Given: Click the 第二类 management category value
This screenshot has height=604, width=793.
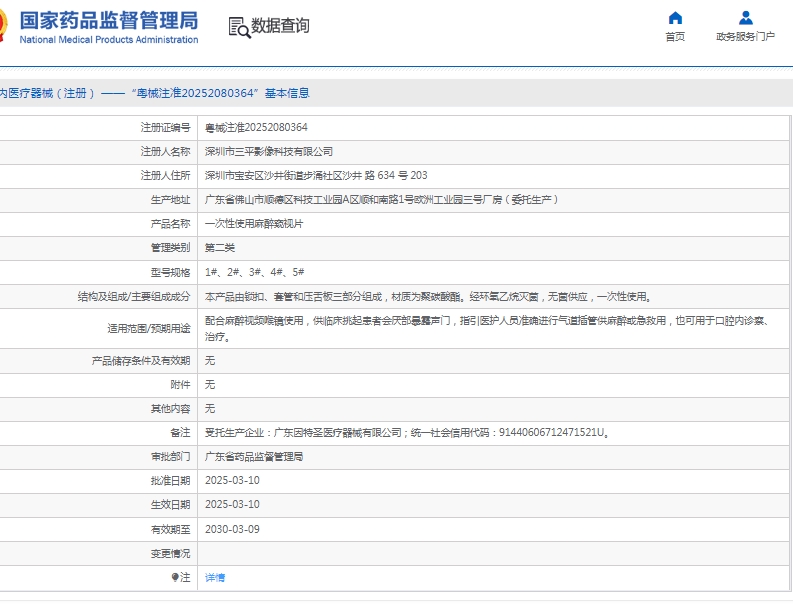Looking at the screenshot, I should [220, 248].
